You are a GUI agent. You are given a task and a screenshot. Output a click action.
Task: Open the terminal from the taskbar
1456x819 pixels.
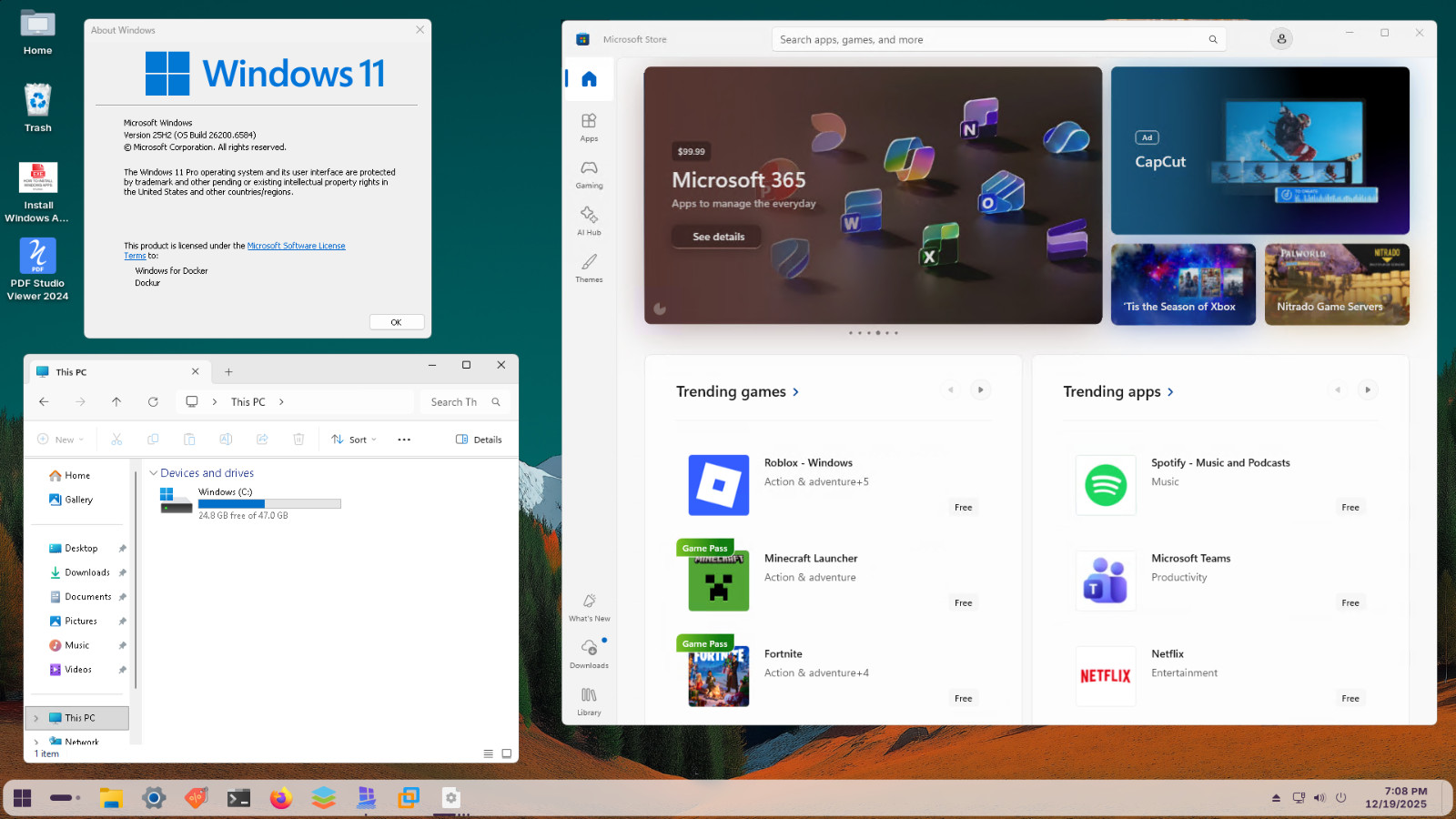point(238,798)
